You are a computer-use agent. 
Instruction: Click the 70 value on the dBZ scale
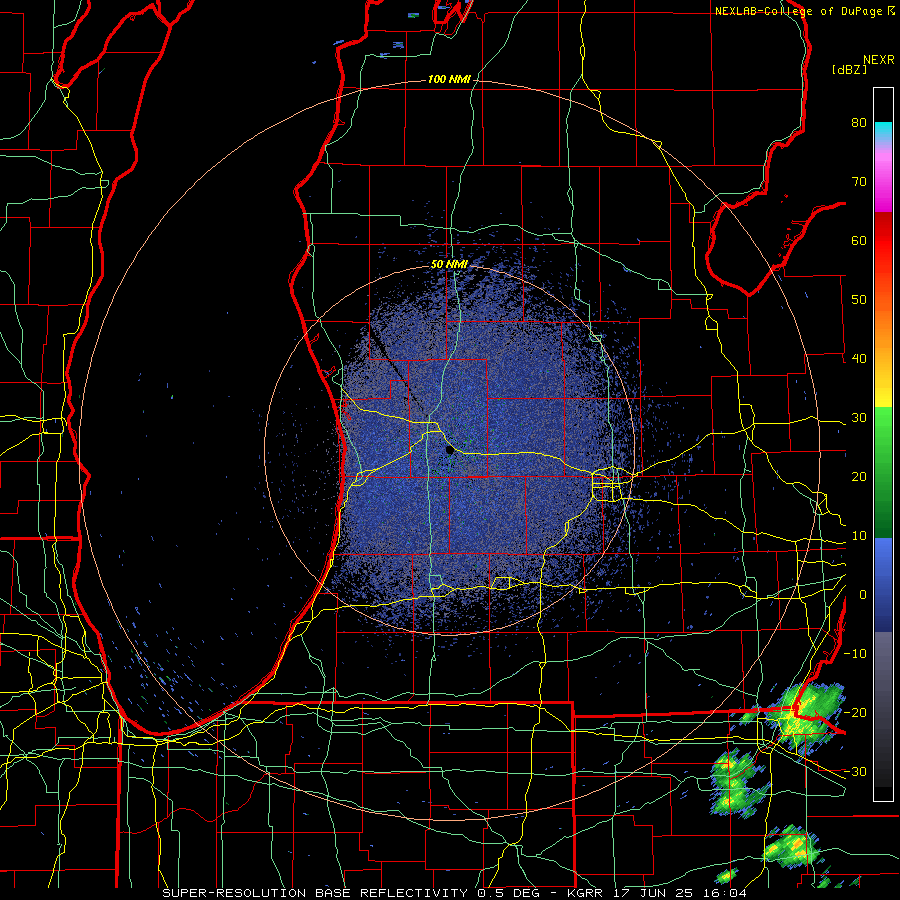pos(859,181)
